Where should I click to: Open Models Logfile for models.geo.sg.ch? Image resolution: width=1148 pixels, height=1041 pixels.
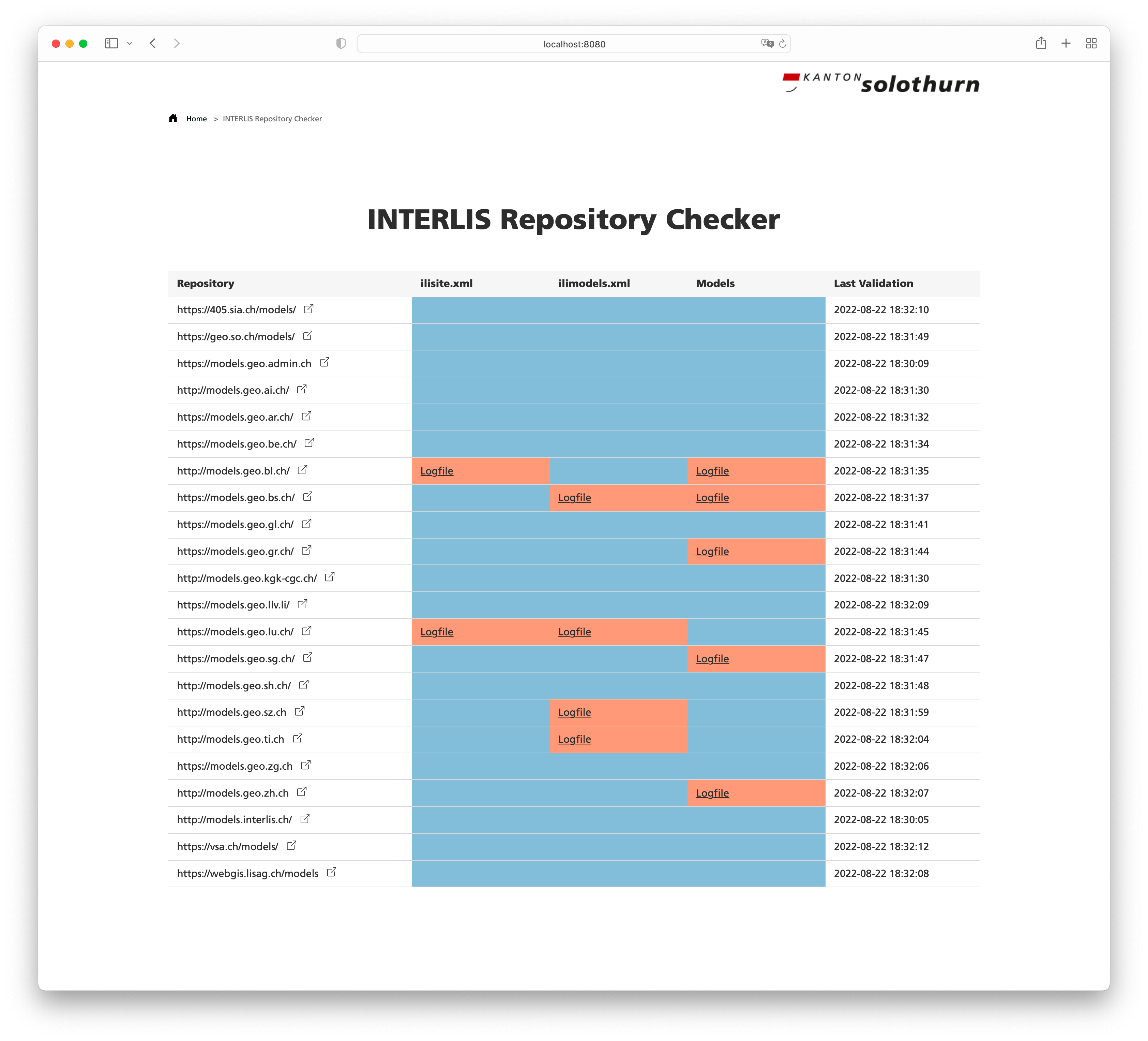[x=712, y=659]
